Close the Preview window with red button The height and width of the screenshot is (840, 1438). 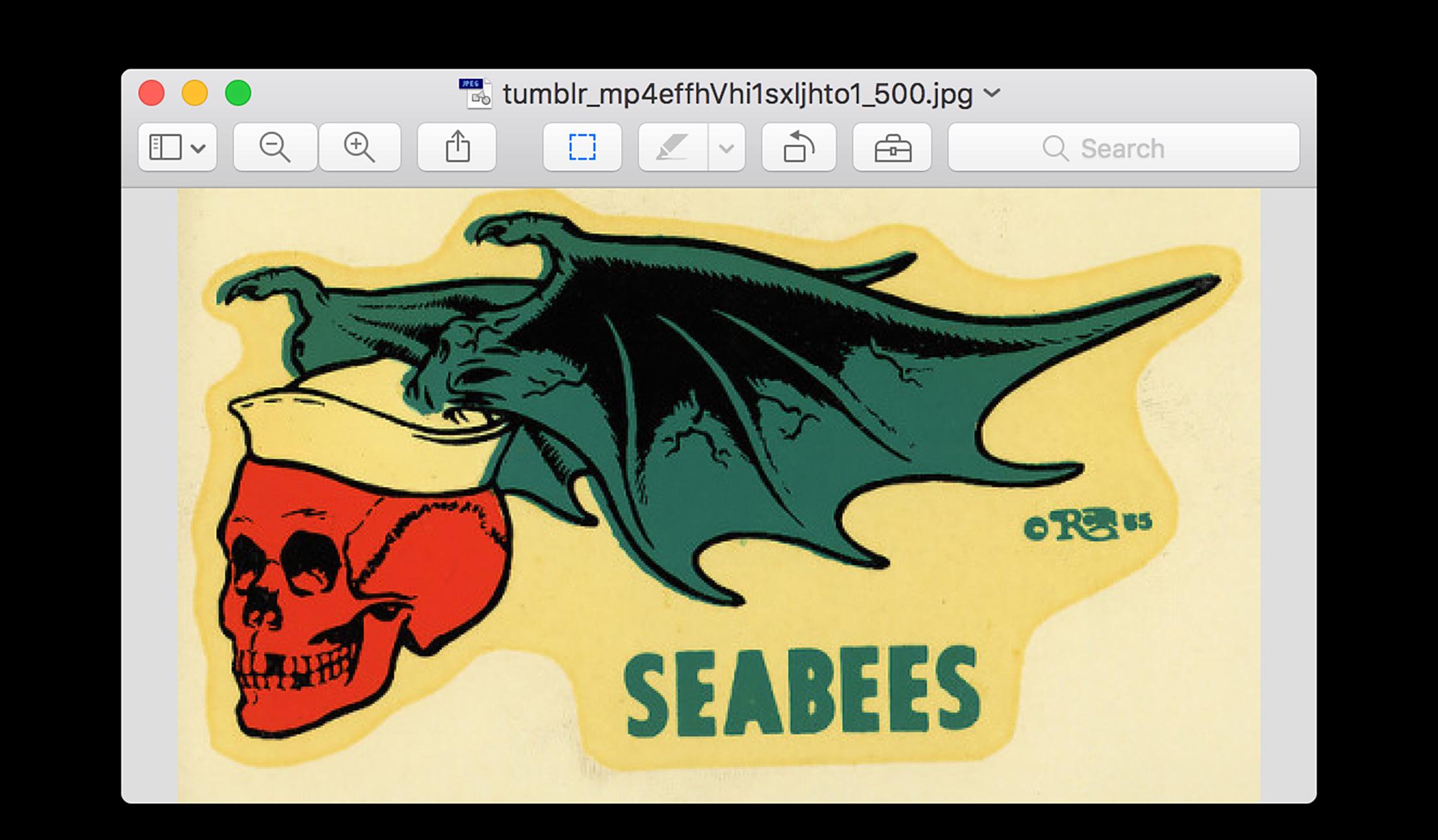152,93
